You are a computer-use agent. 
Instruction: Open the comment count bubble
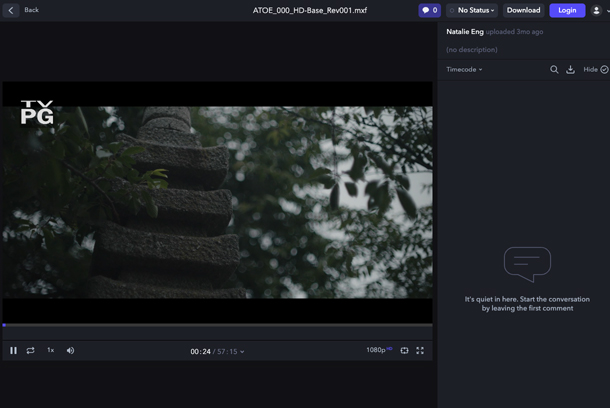(429, 11)
